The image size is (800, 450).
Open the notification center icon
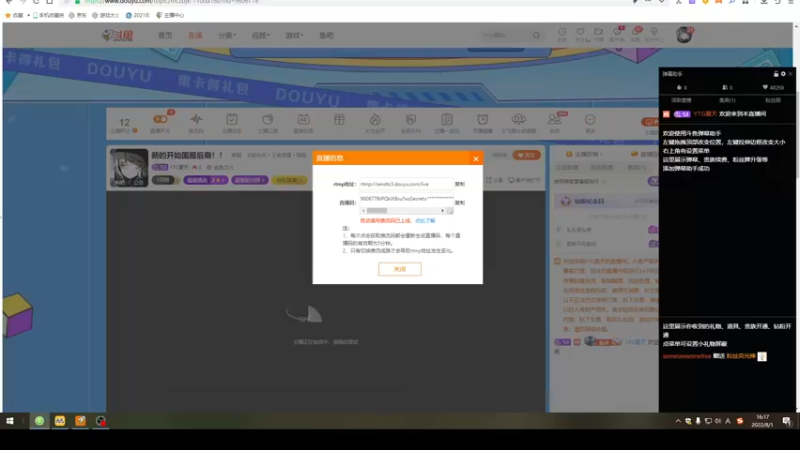(786, 421)
